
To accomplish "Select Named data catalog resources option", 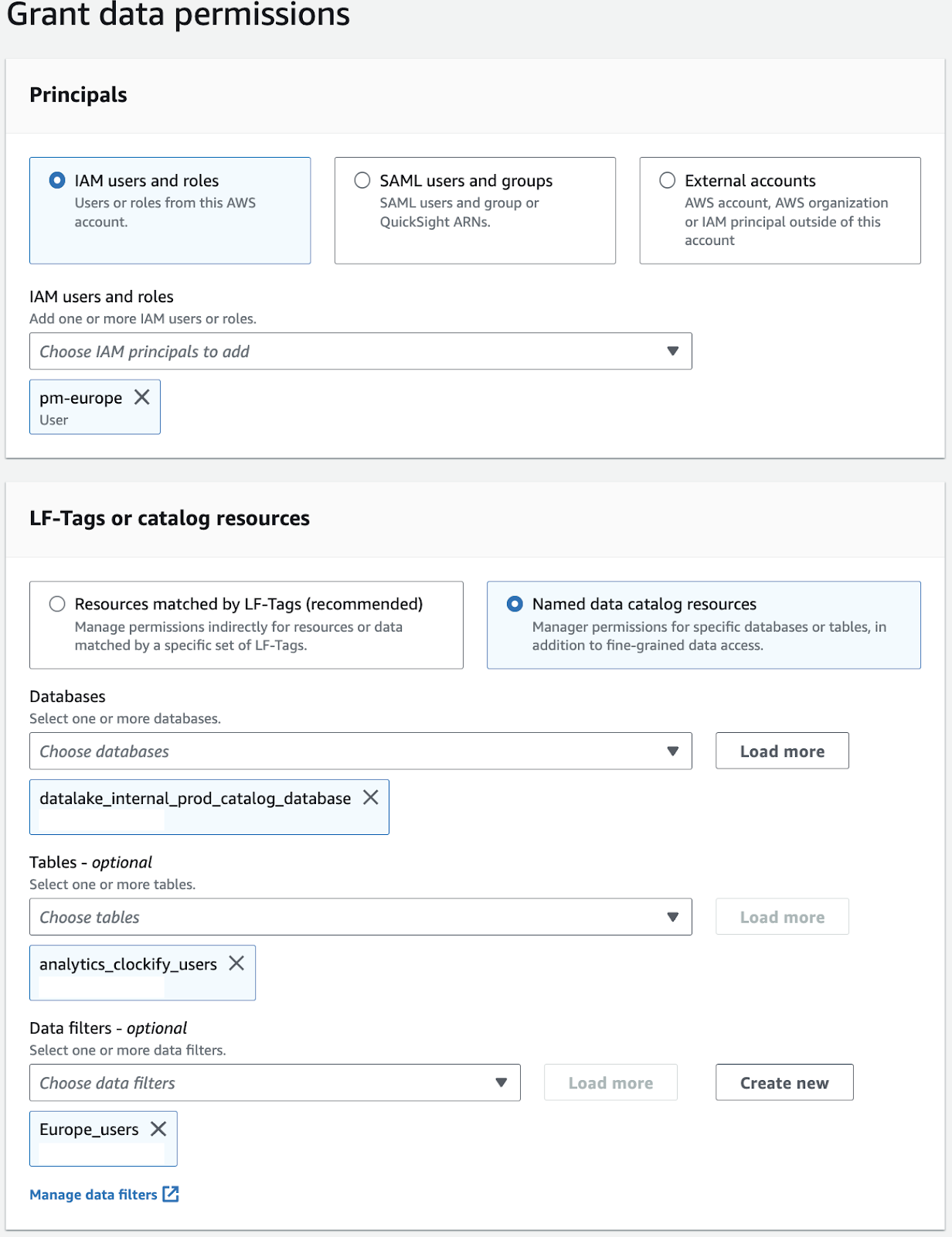I will pos(515,604).
